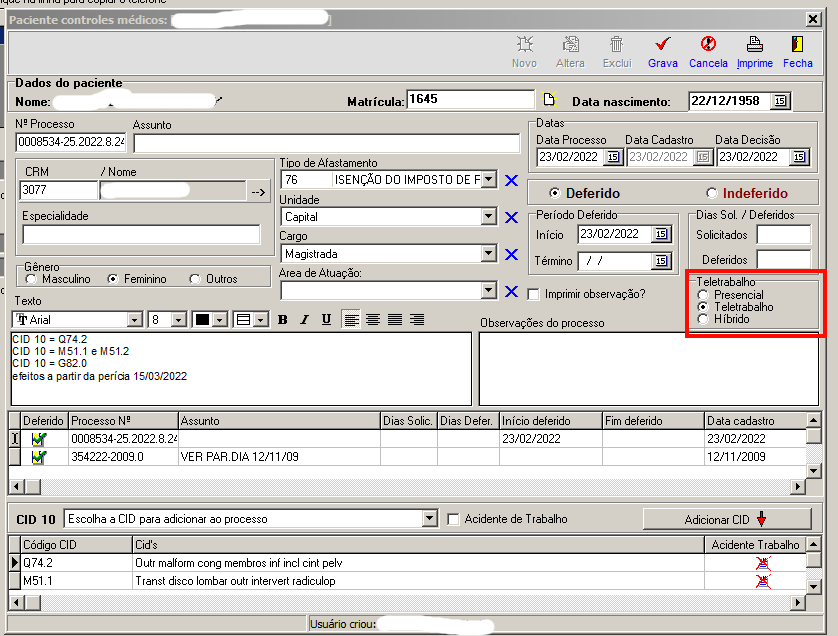Open calendar picker for Data nascimento
Viewport: 838px width, 636px height.
[x=780, y=101]
